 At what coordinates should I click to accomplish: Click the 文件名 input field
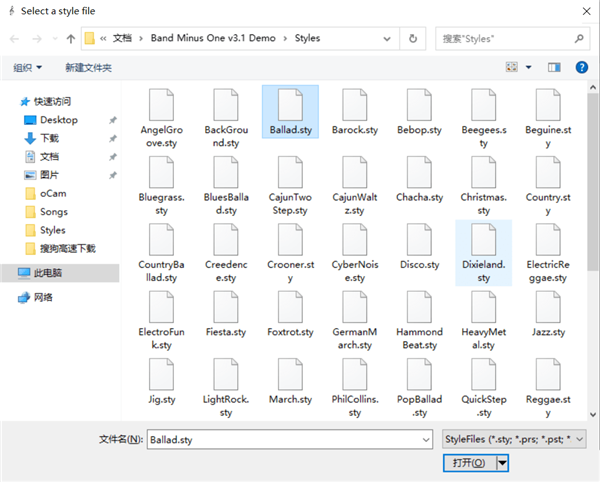pos(290,439)
